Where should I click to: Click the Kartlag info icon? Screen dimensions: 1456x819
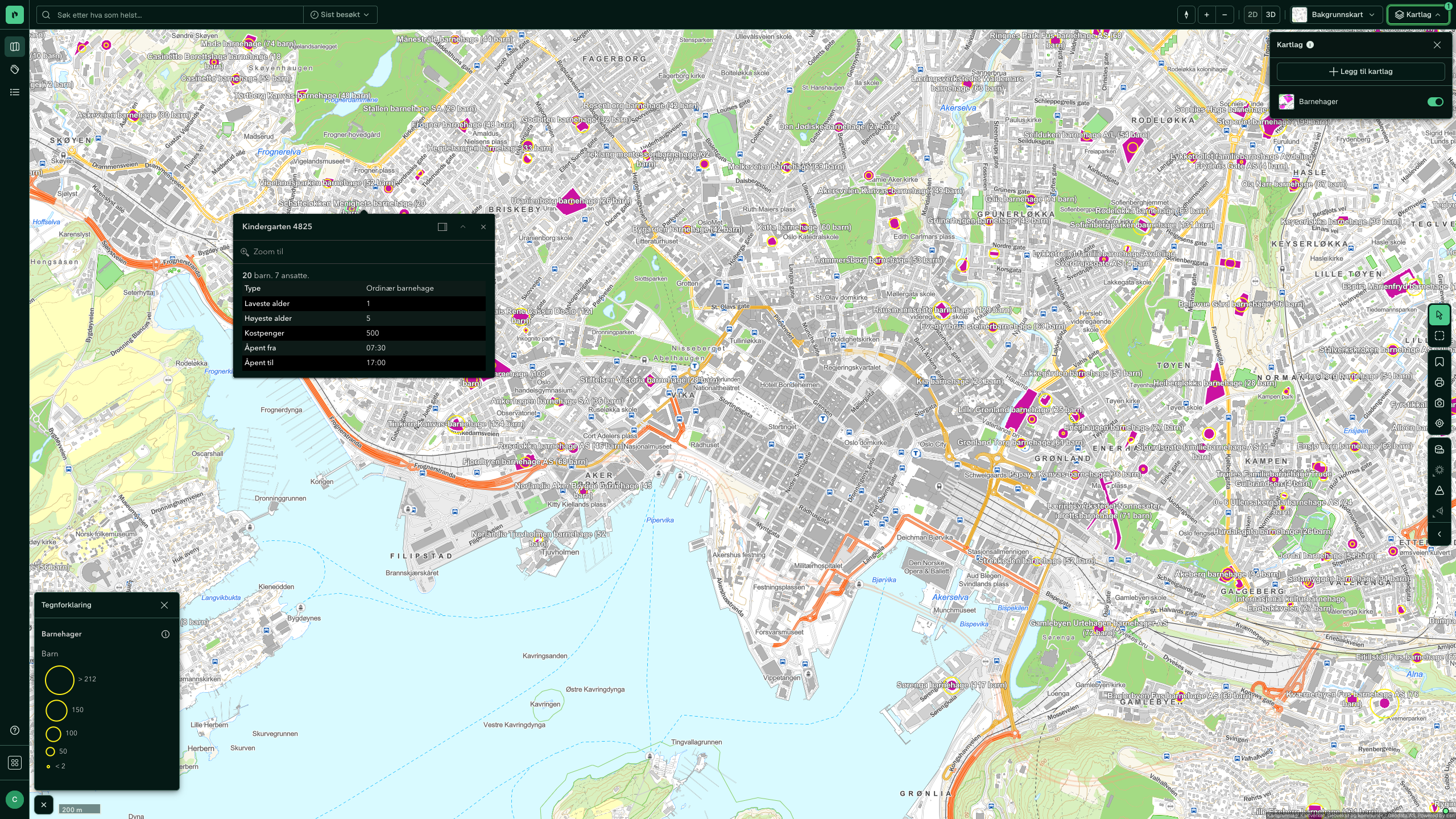coord(1310,45)
